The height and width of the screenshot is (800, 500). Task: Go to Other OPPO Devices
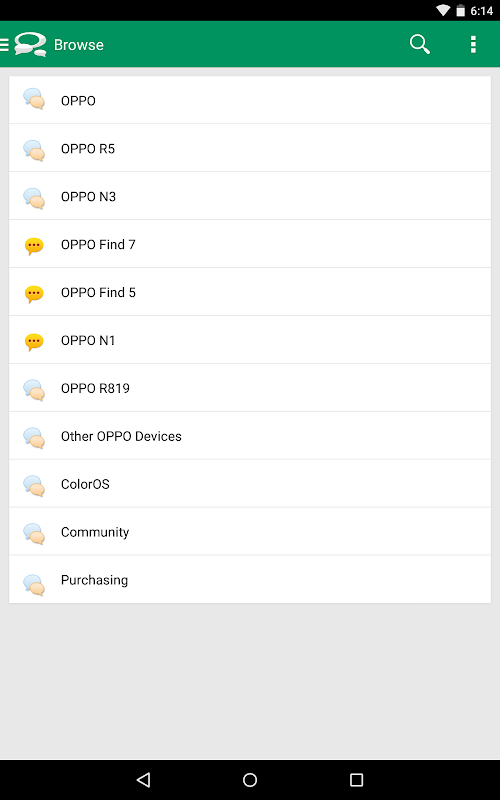coord(250,436)
